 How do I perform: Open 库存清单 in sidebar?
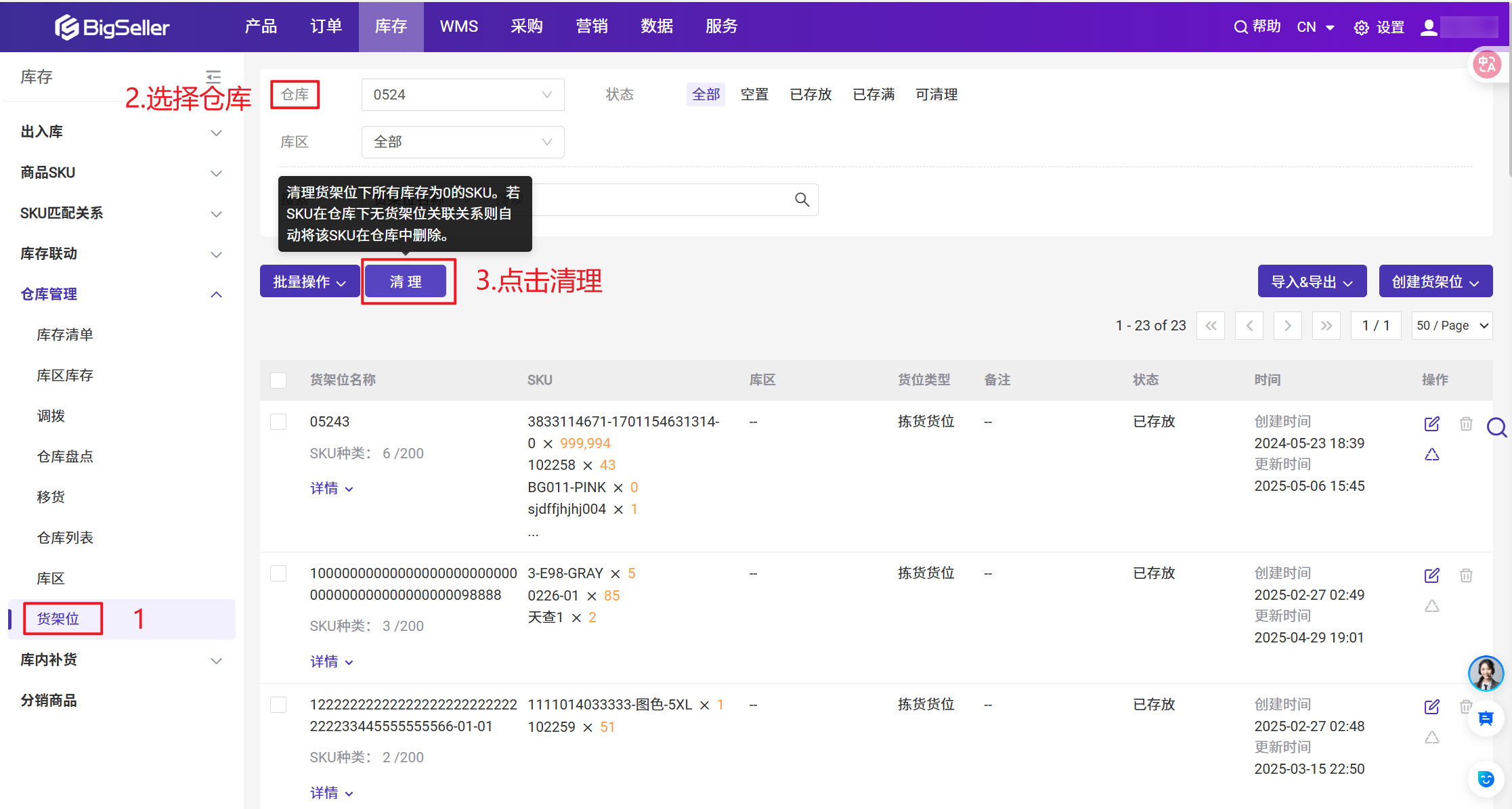point(65,335)
